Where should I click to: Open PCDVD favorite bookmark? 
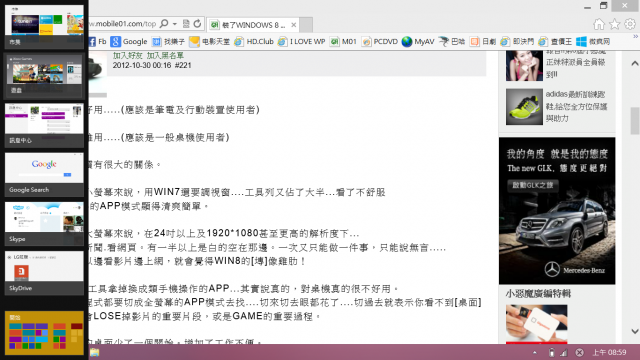click(x=380, y=41)
